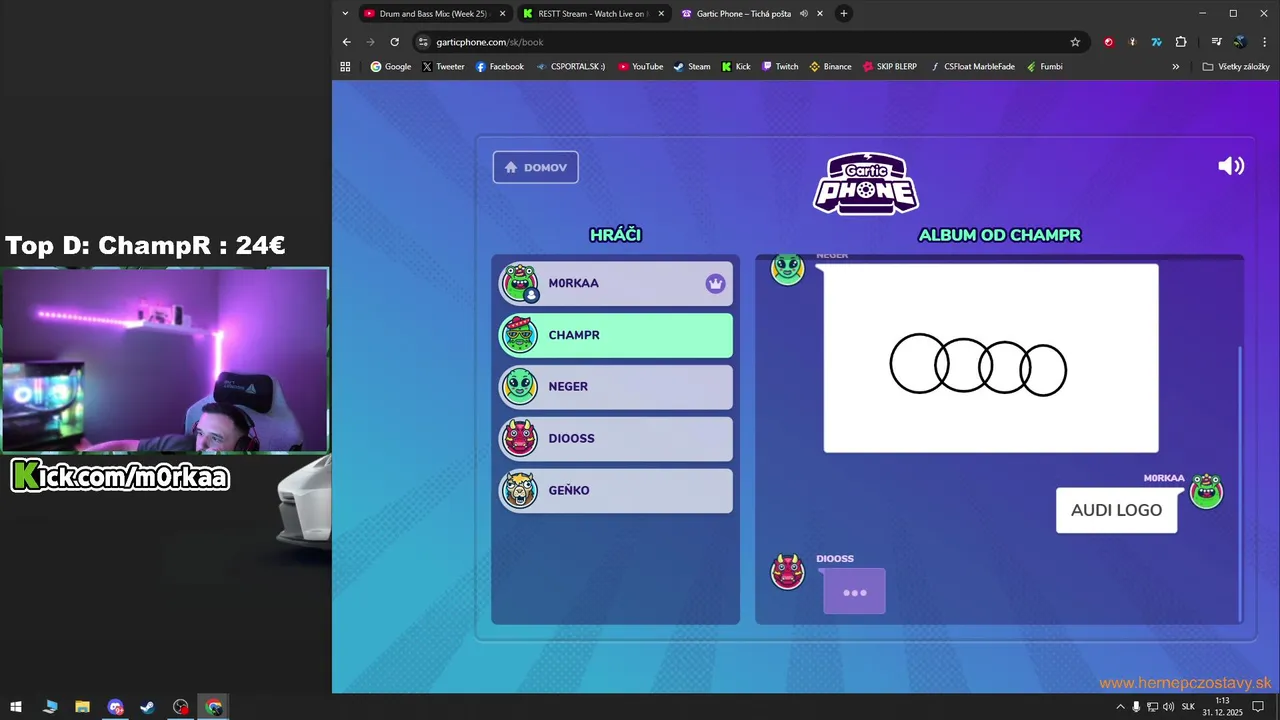Select player NEGER in the list
This screenshot has width=1280, height=720.
[x=616, y=387]
